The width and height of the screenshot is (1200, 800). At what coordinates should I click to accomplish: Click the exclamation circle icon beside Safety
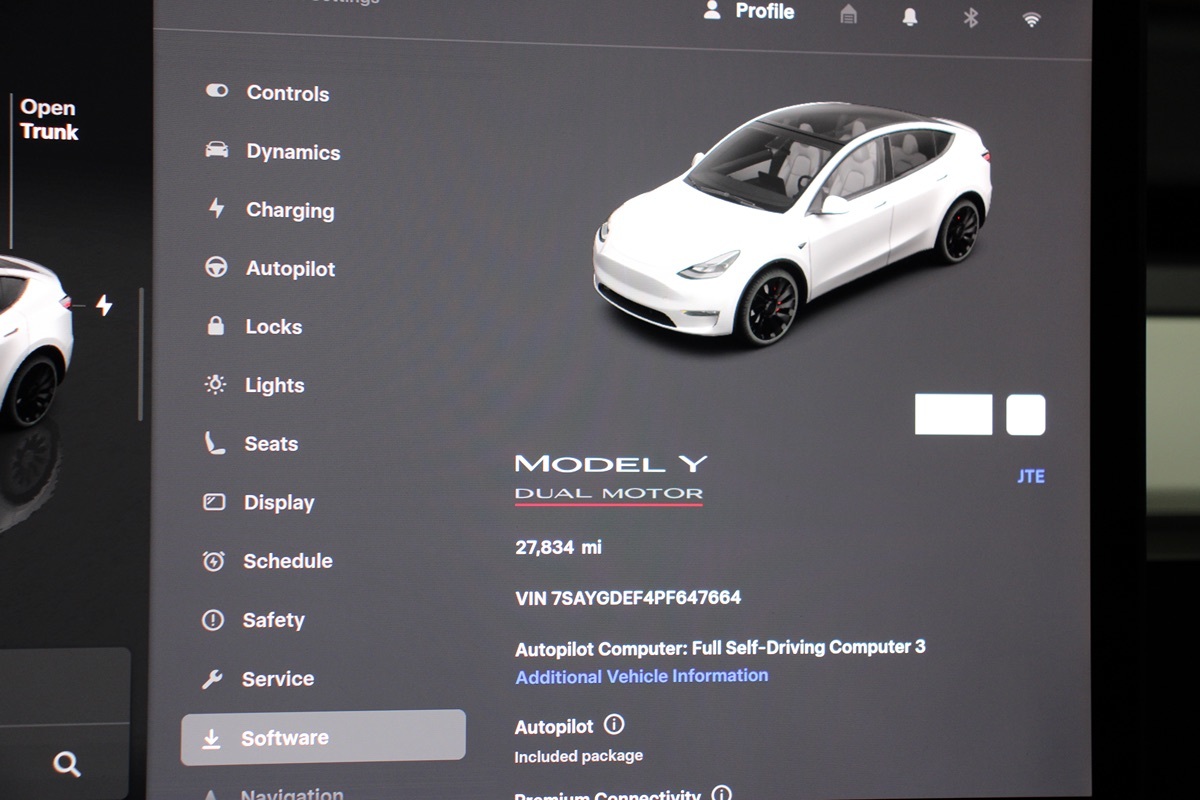[x=213, y=620]
